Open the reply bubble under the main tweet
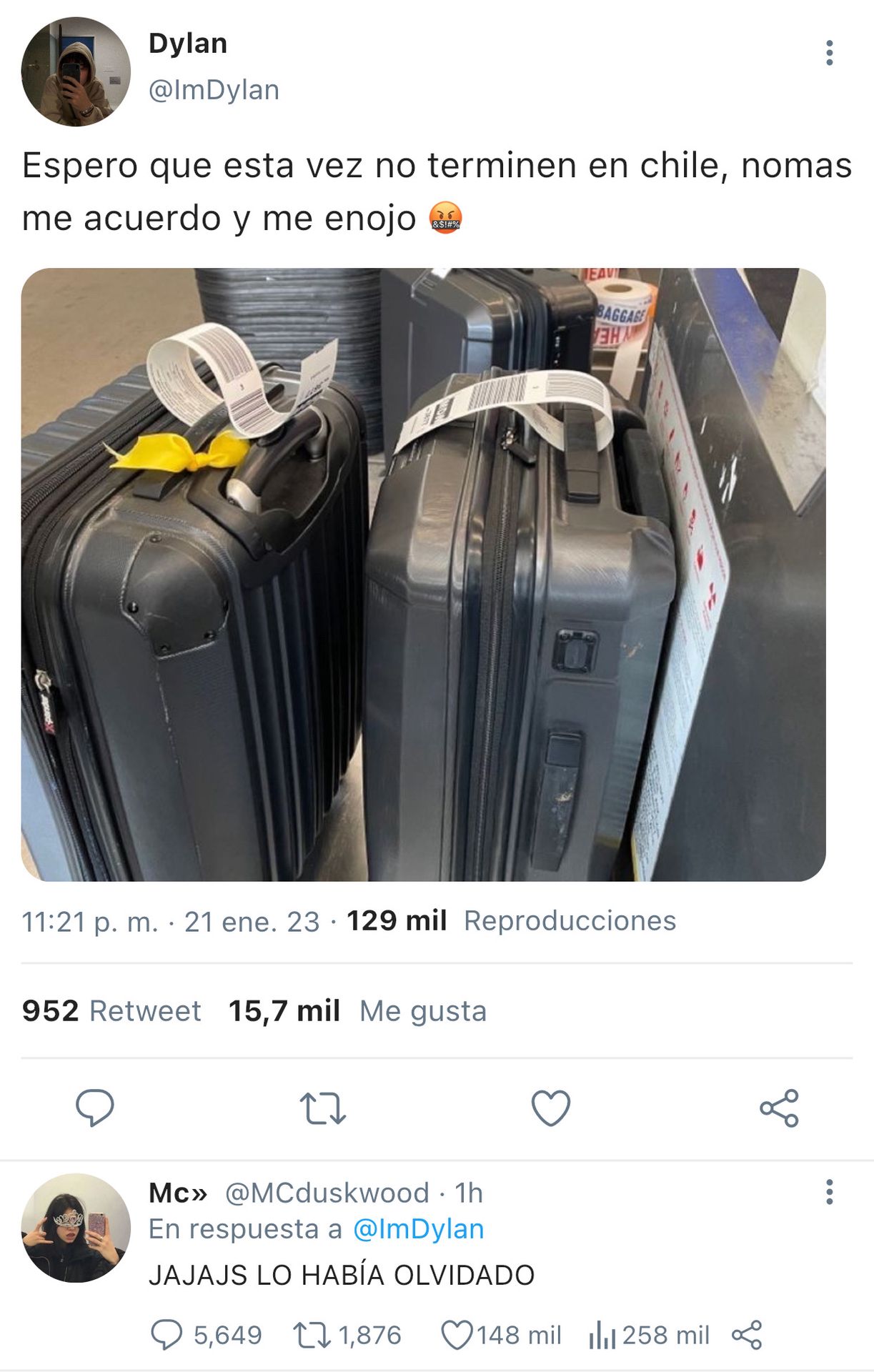The width and height of the screenshot is (874, 1372). click(95, 1108)
